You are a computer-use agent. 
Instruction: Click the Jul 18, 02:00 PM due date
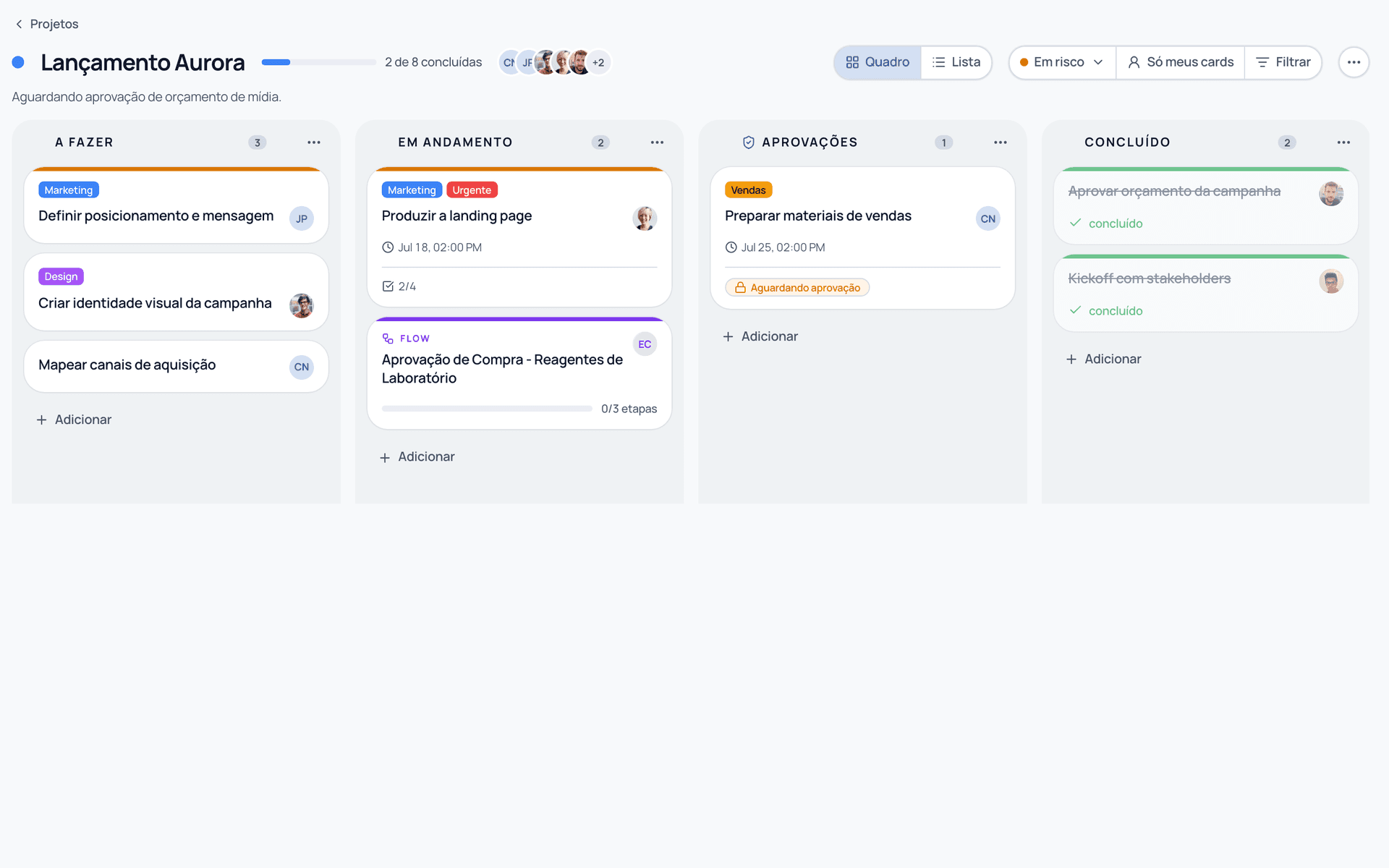[432, 247]
